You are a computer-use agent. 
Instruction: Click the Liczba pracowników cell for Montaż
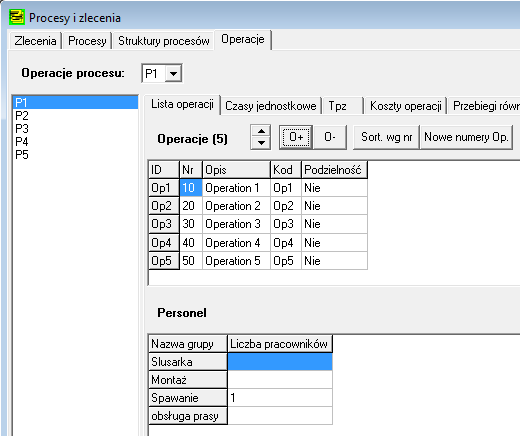(x=280, y=380)
